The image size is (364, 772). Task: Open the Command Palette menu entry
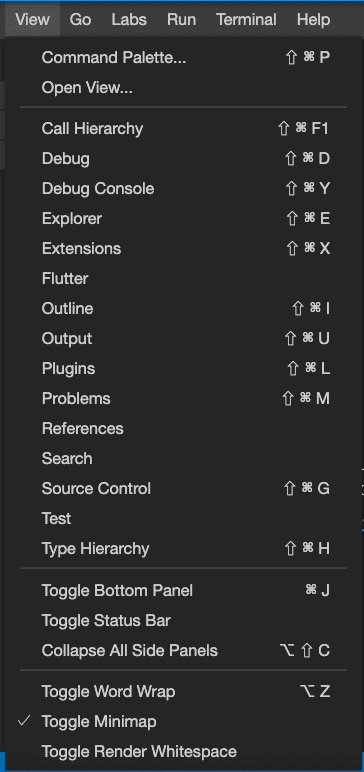click(x=183, y=58)
